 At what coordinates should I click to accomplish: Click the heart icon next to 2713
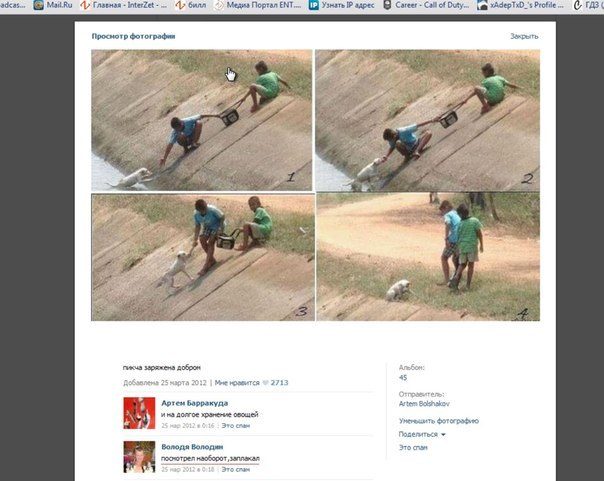[x=265, y=383]
